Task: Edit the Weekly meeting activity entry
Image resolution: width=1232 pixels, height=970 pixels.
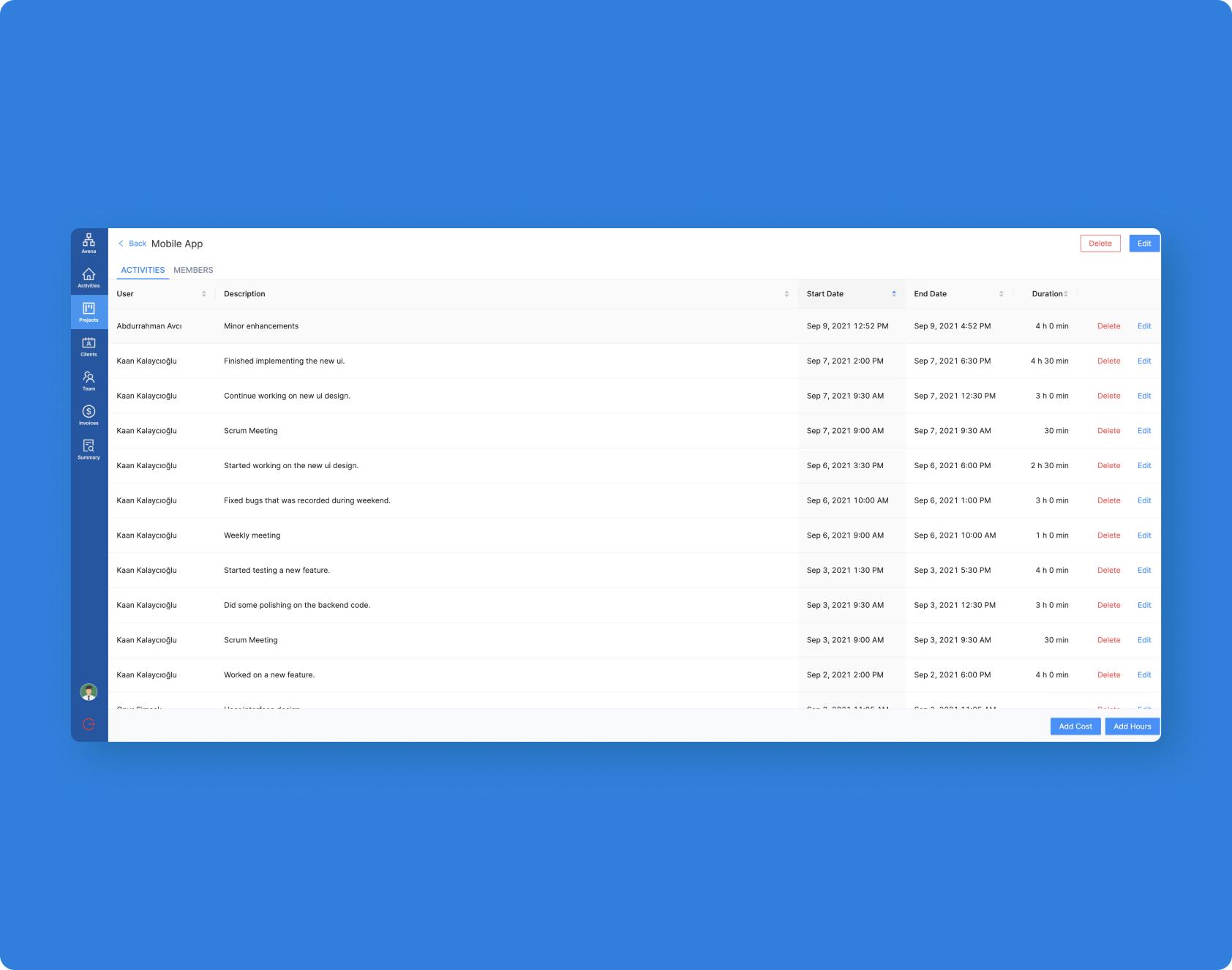Action: pyautogui.click(x=1144, y=535)
